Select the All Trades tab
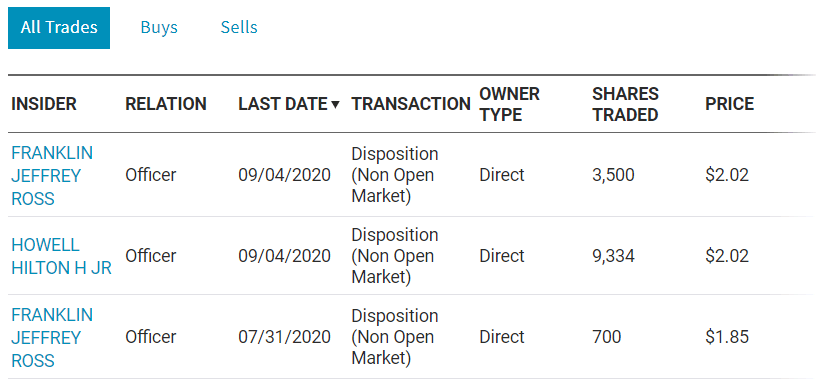Image resolution: width=816 pixels, height=389 pixels. [59, 28]
